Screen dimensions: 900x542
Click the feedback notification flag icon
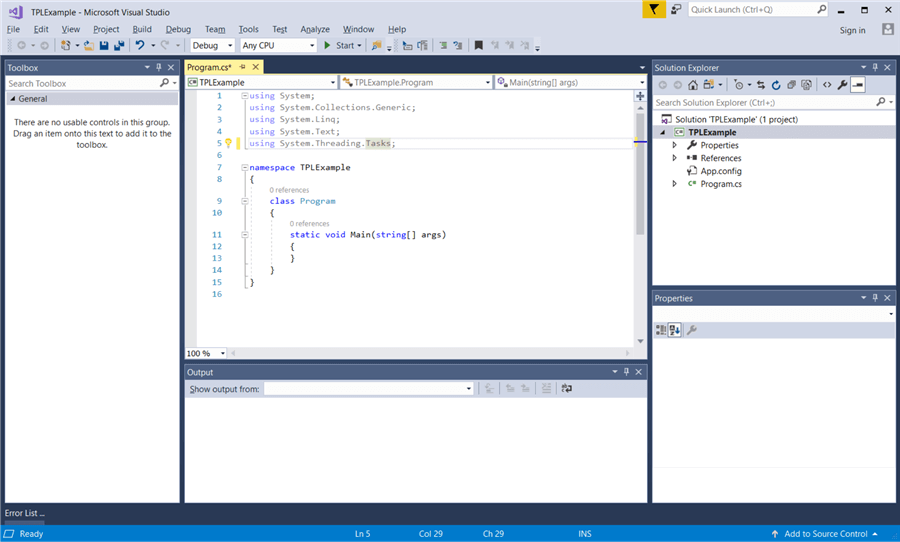click(x=652, y=9)
